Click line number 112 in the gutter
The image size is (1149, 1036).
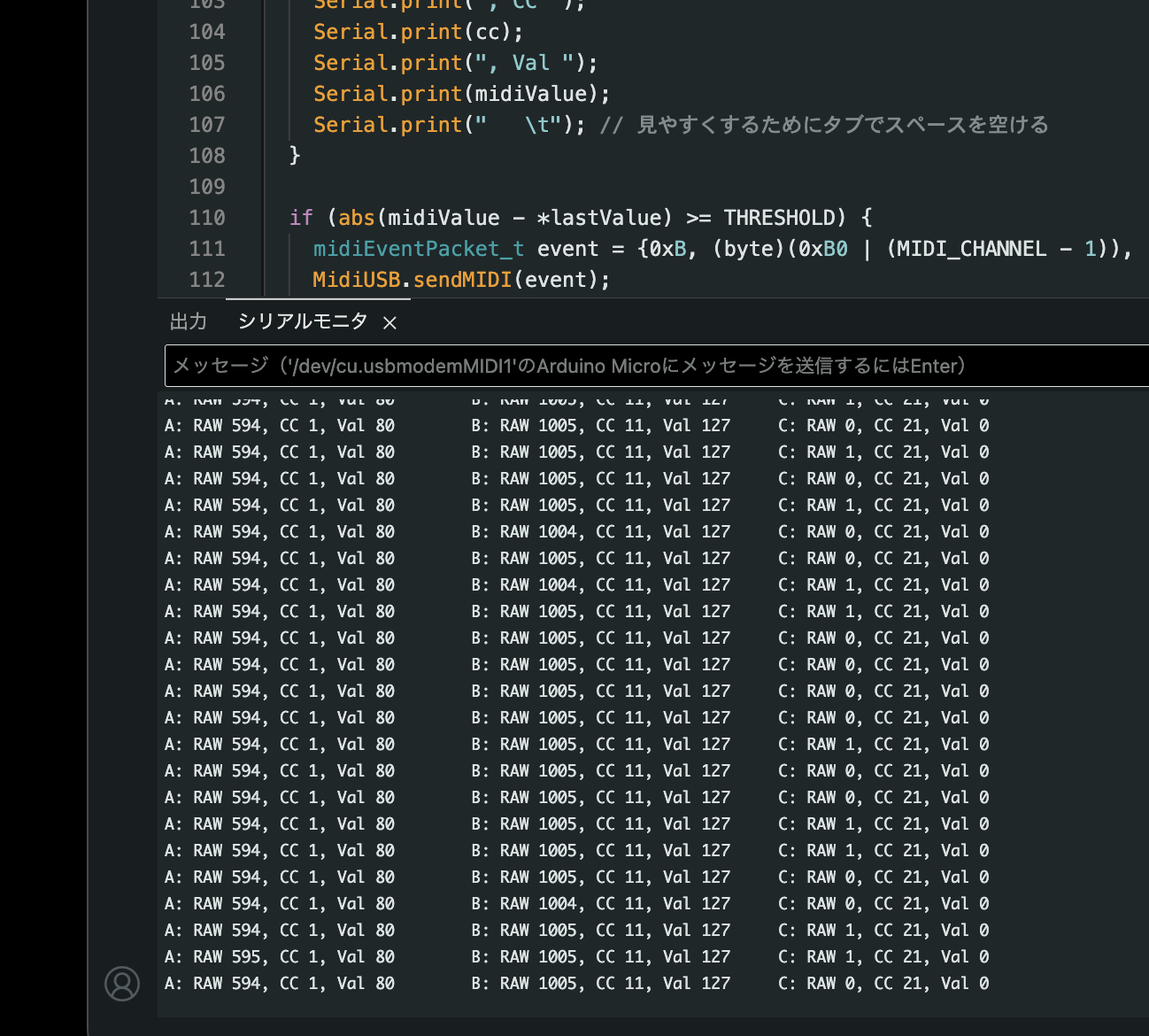[x=207, y=280]
